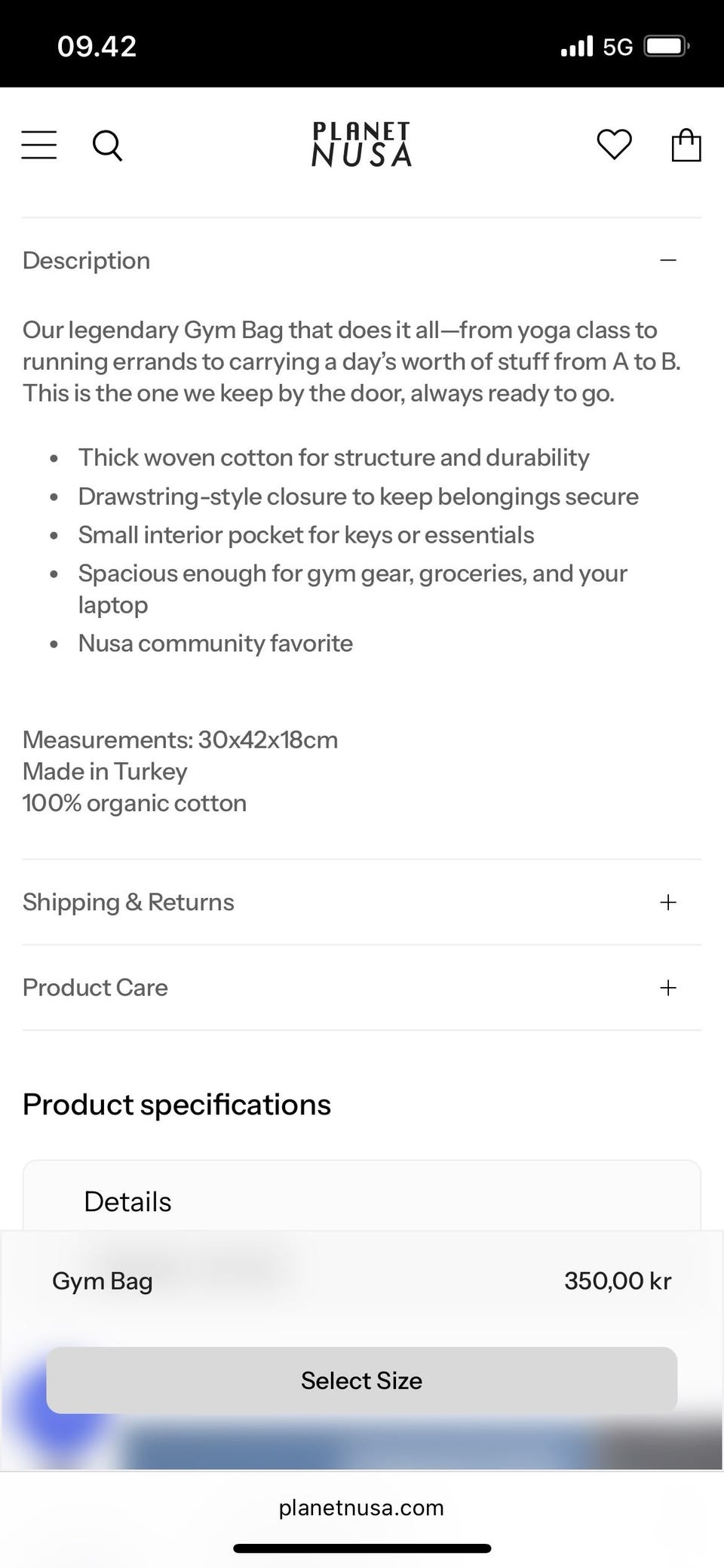Tap the planetnusa.com address bar
The image size is (724, 1568).
click(361, 1508)
